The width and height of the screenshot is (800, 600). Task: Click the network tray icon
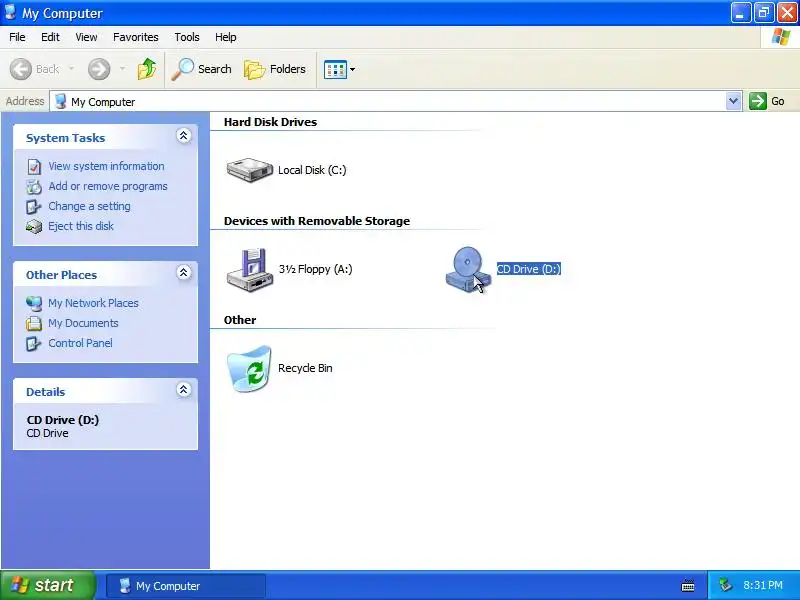(x=725, y=585)
